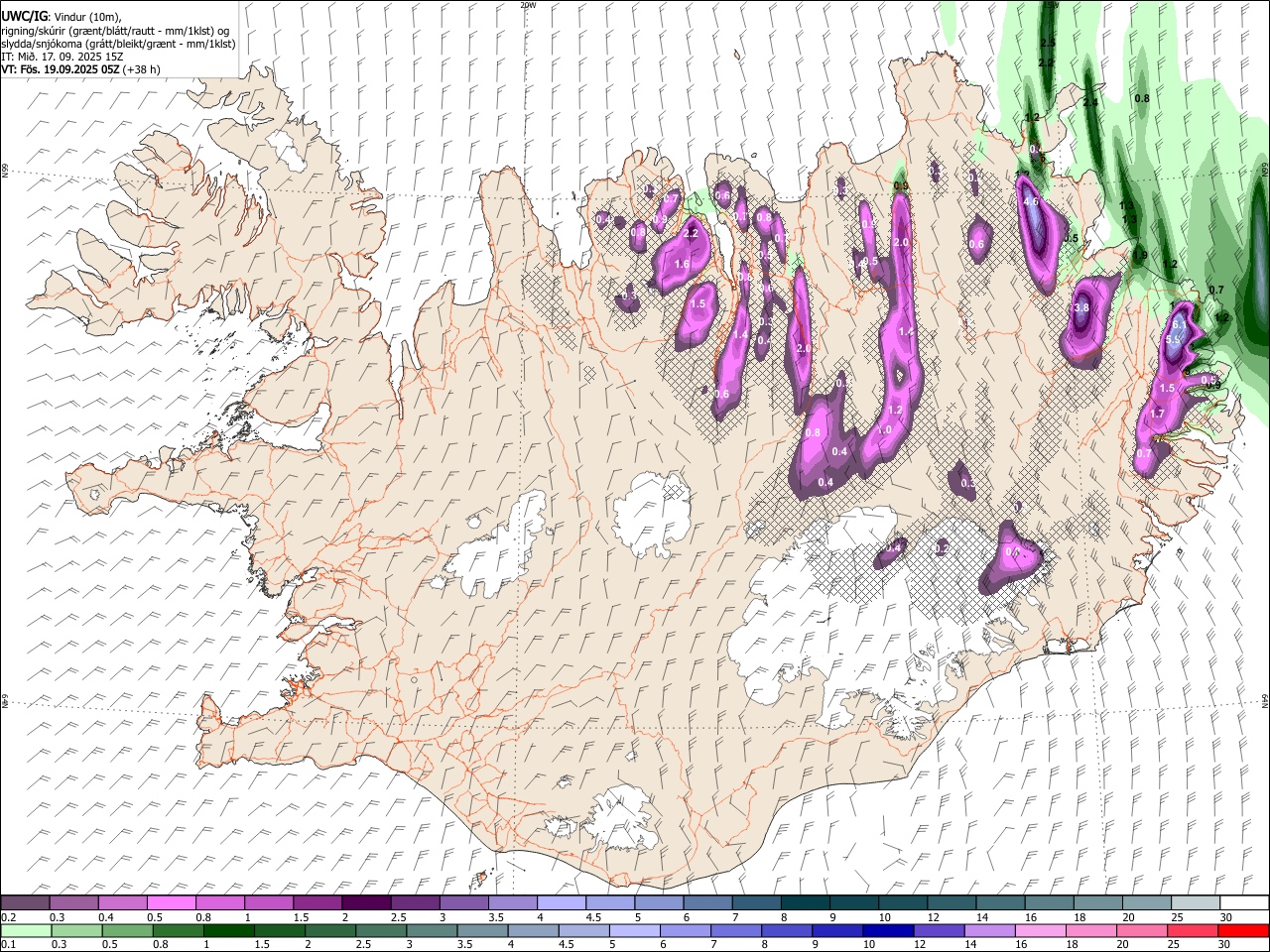Viewport: 1270px width, 952px height.
Task: Click the '2.4' value in the green rain band
Action: click(x=1090, y=103)
